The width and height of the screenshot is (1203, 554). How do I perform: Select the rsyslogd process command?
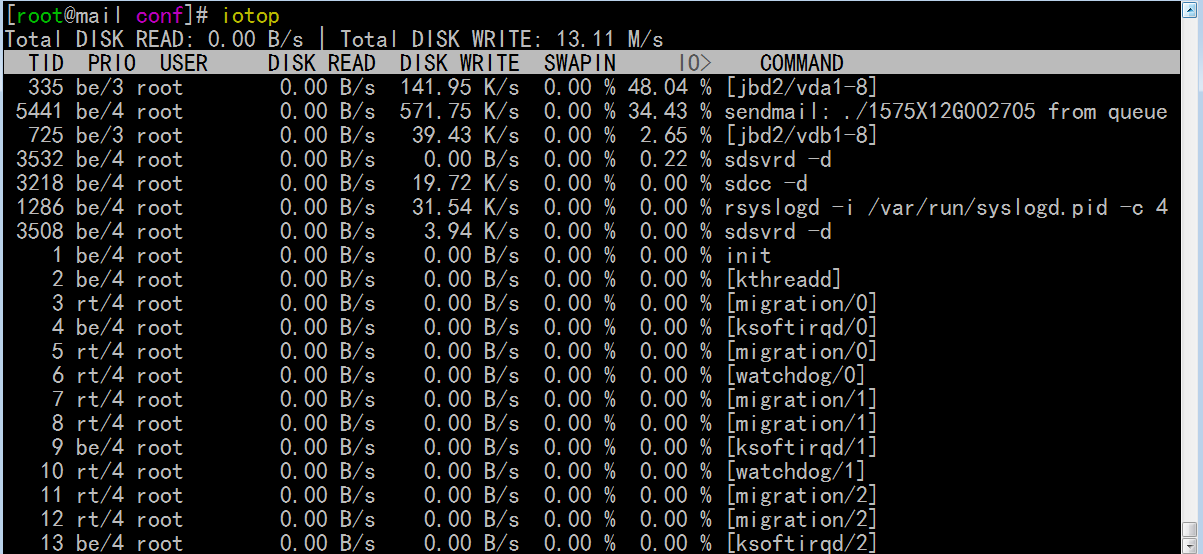point(945,207)
